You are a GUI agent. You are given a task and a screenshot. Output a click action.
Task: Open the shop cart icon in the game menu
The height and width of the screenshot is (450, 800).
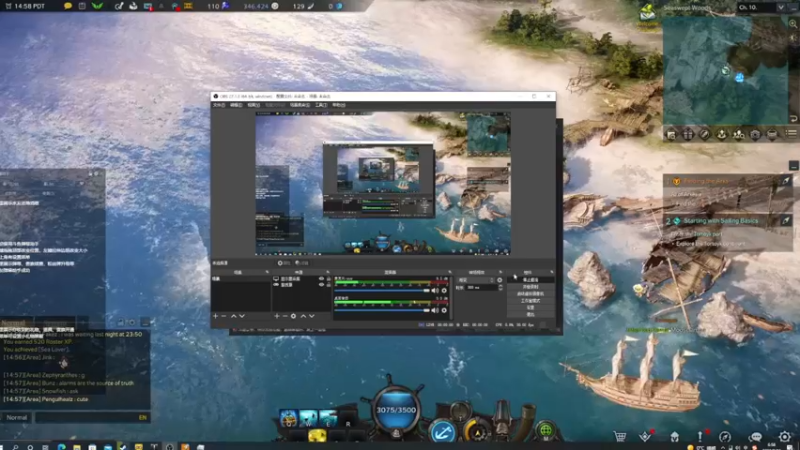click(x=620, y=437)
